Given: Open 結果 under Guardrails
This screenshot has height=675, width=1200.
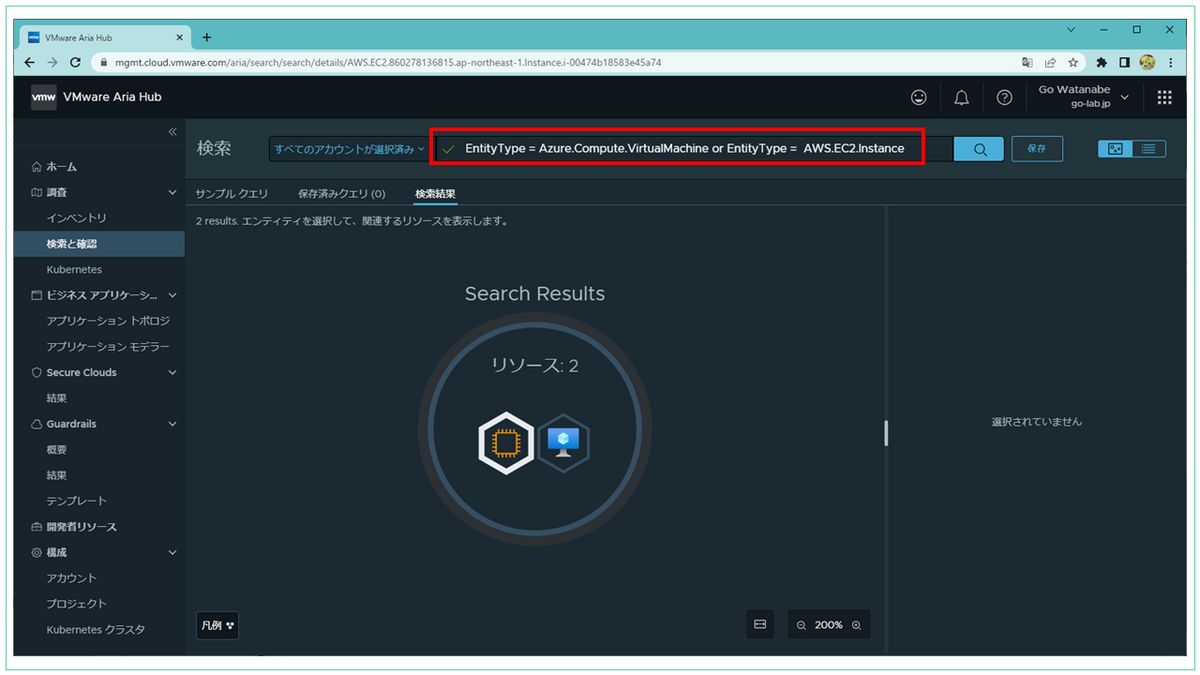Looking at the screenshot, I should point(57,475).
